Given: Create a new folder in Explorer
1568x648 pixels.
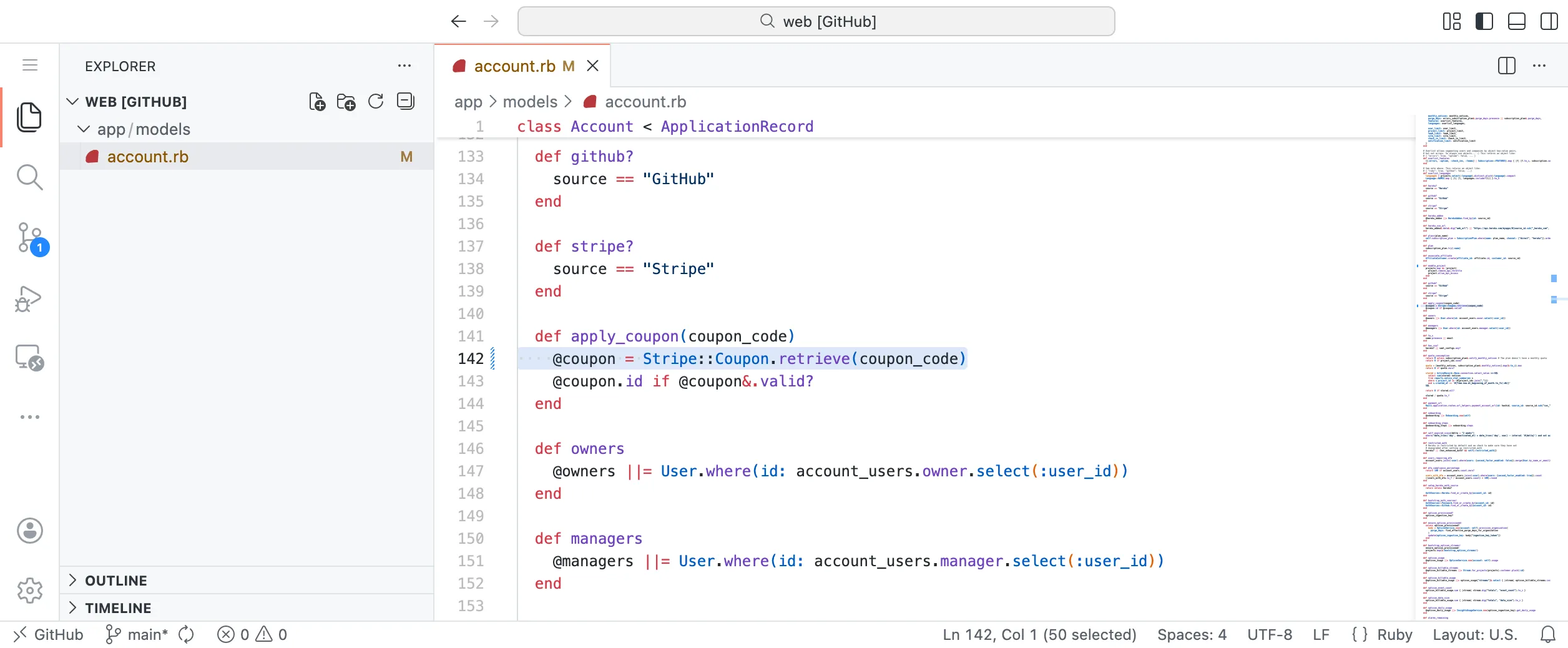Looking at the screenshot, I should 346,101.
